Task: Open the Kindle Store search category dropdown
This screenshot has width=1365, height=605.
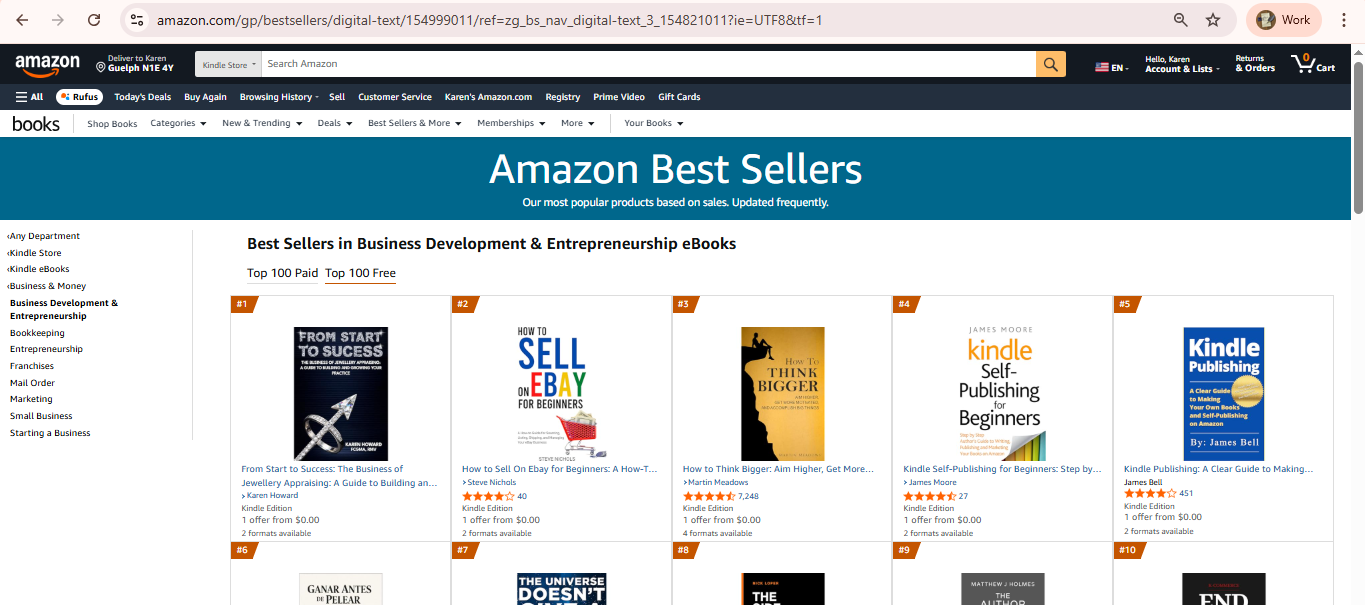Action: pyautogui.click(x=228, y=64)
